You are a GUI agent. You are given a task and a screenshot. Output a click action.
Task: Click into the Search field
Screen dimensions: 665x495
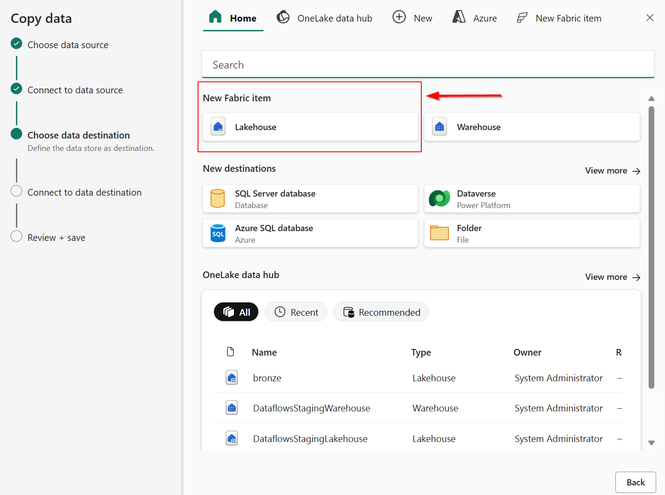(428, 64)
